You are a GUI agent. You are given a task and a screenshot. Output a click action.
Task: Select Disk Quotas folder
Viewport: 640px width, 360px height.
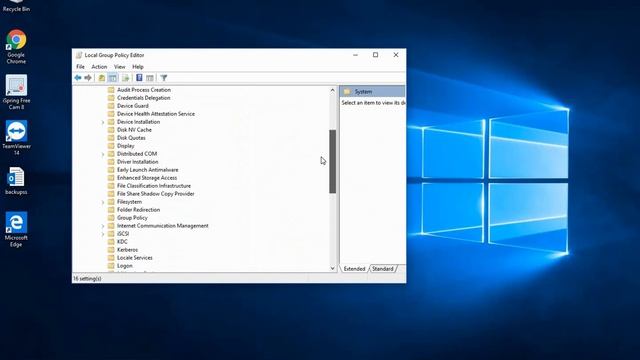pos(131,138)
